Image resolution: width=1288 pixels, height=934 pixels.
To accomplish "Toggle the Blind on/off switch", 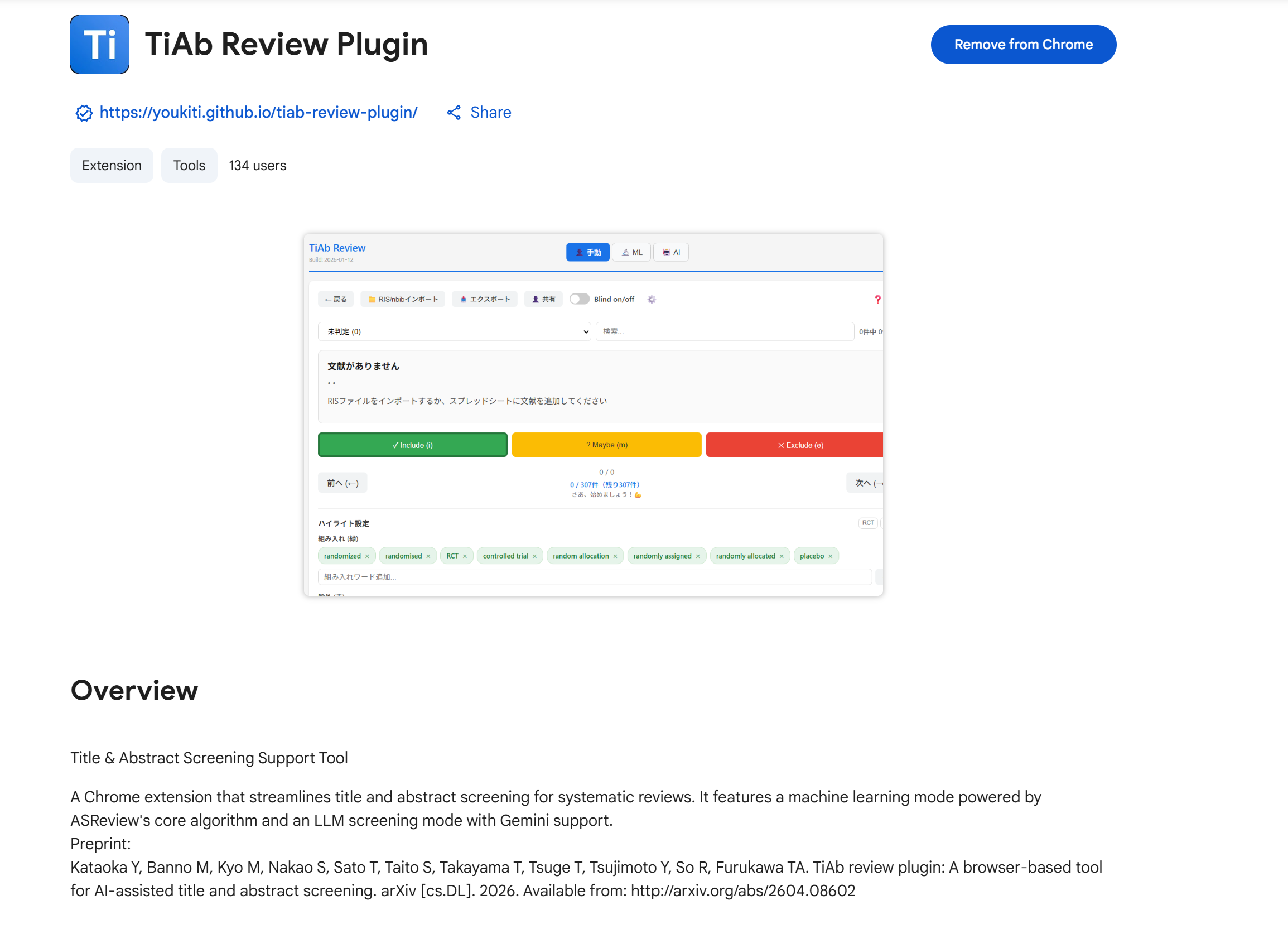I will pos(579,300).
